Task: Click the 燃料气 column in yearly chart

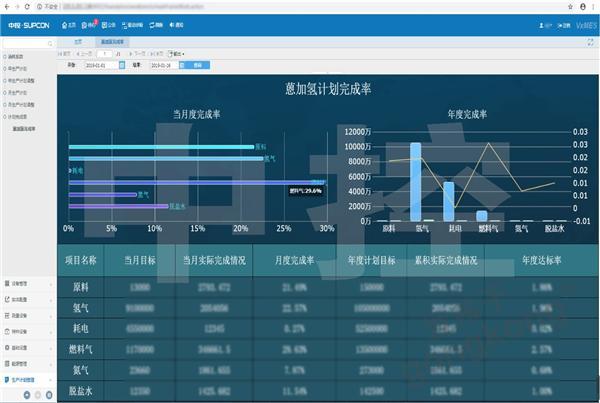Action: tap(482, 216)
